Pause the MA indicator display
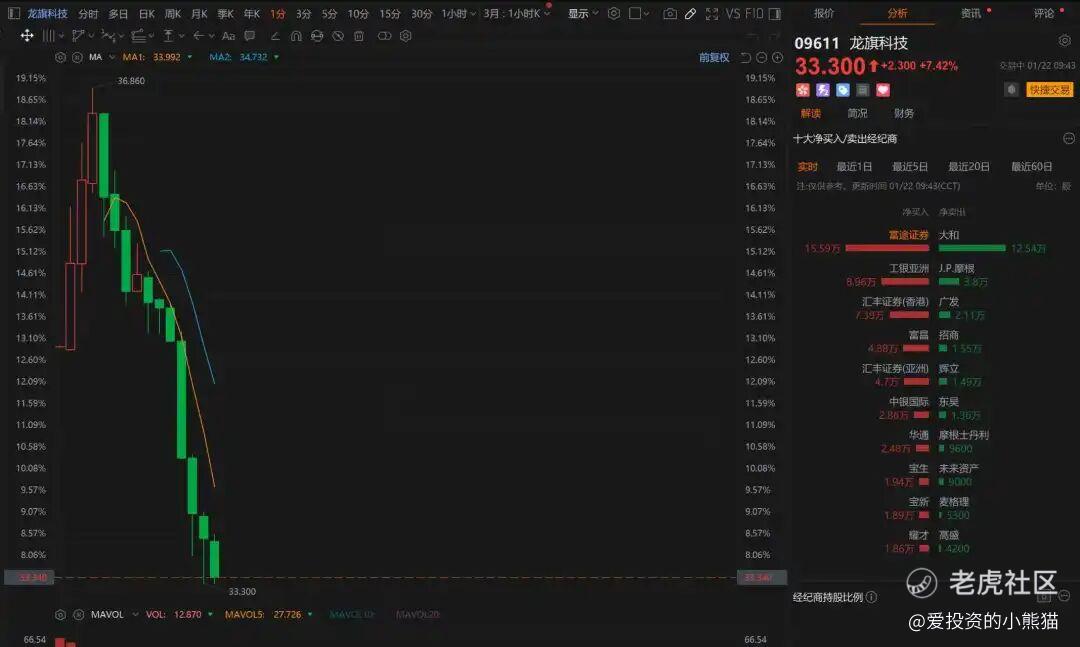 click(x=77, y=57)
